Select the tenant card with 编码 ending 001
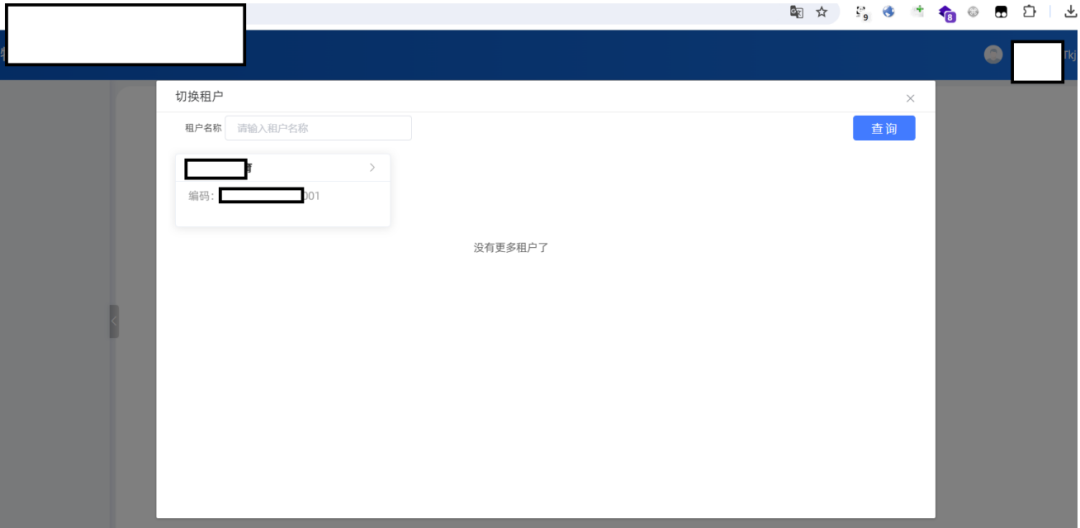 click(283, 190)
